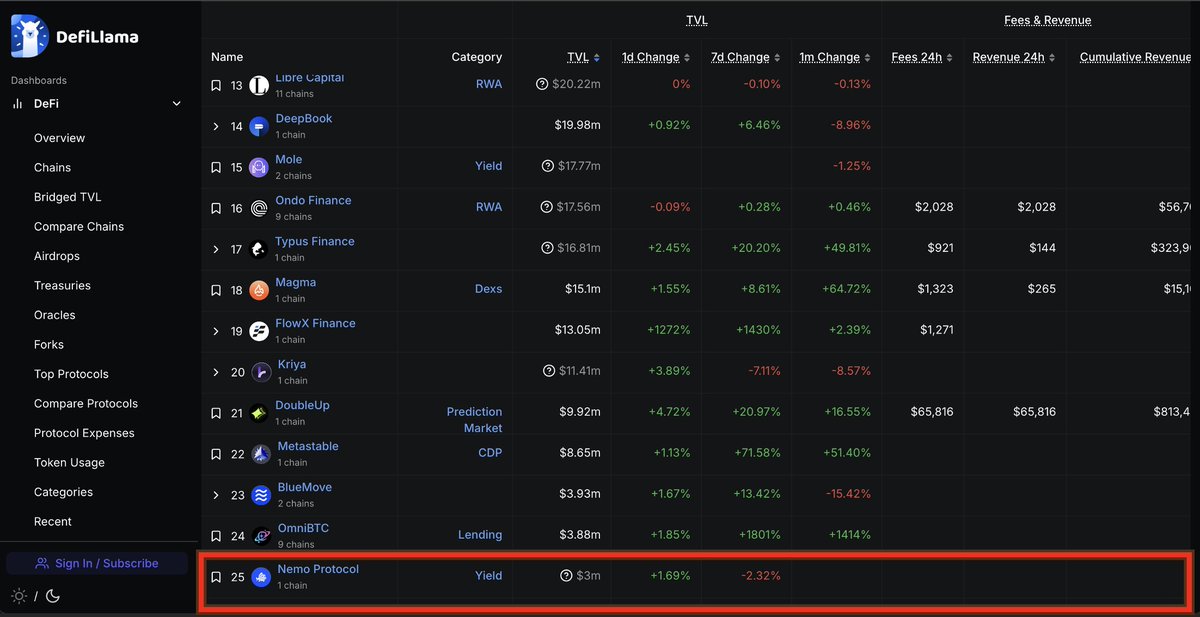This screenshot has height=617, width=1200.
Task: Click the Kriya logo icon
Action: tap(261, 372)
